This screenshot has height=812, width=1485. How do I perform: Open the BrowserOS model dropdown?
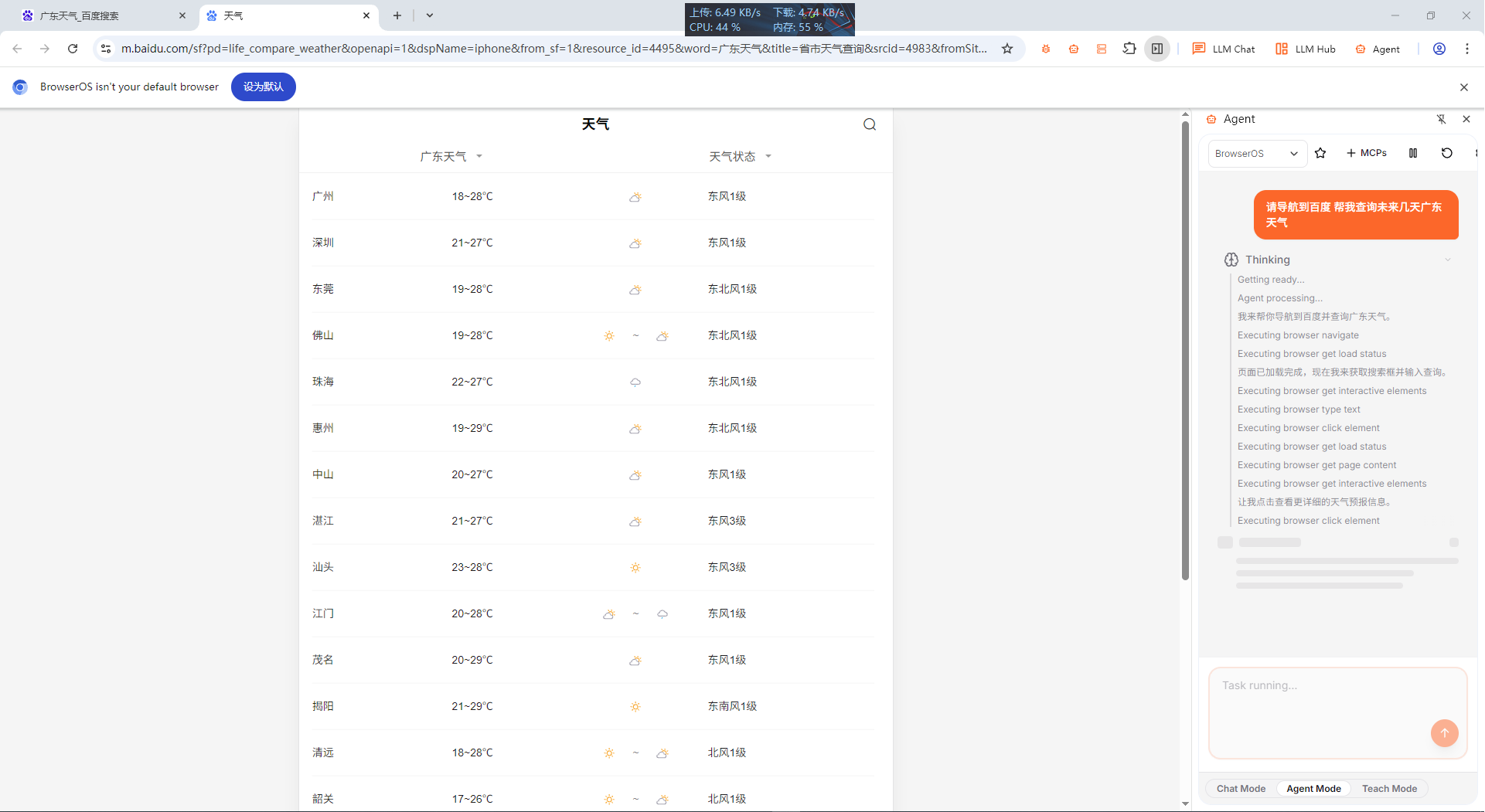point(1256,153)
